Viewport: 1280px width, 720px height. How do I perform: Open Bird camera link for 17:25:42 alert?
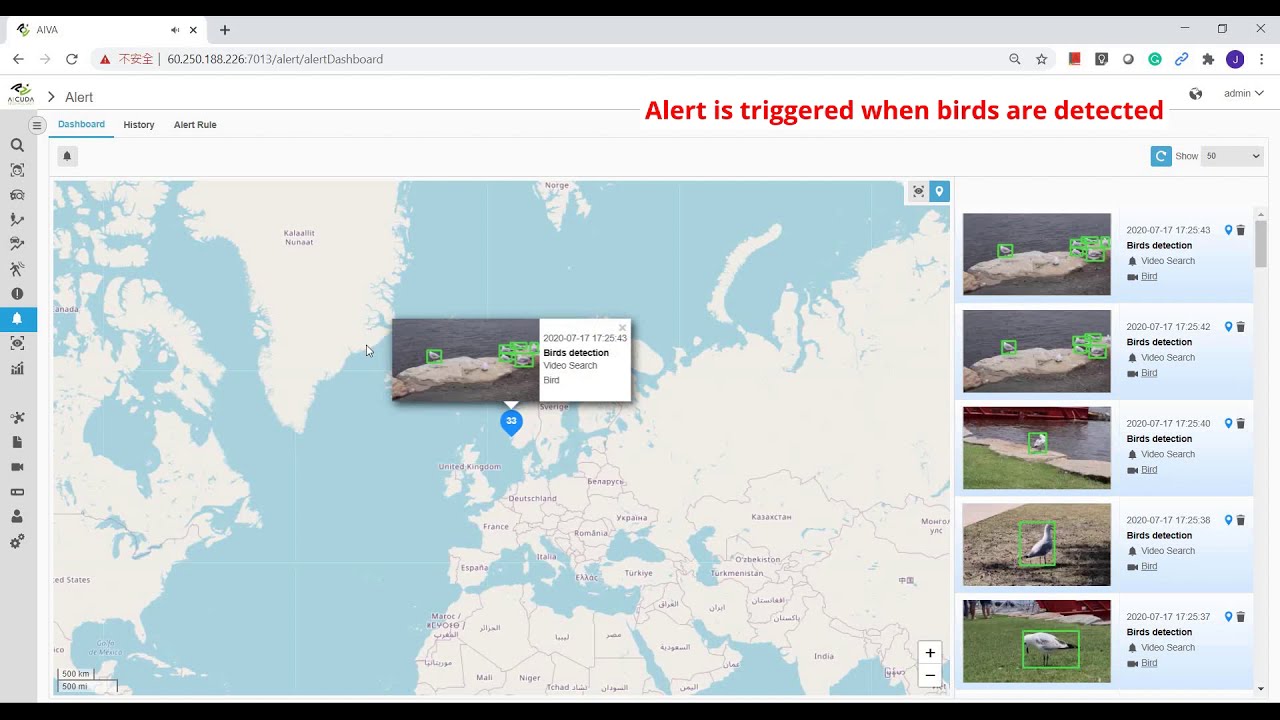click(x=1149, y=373)
